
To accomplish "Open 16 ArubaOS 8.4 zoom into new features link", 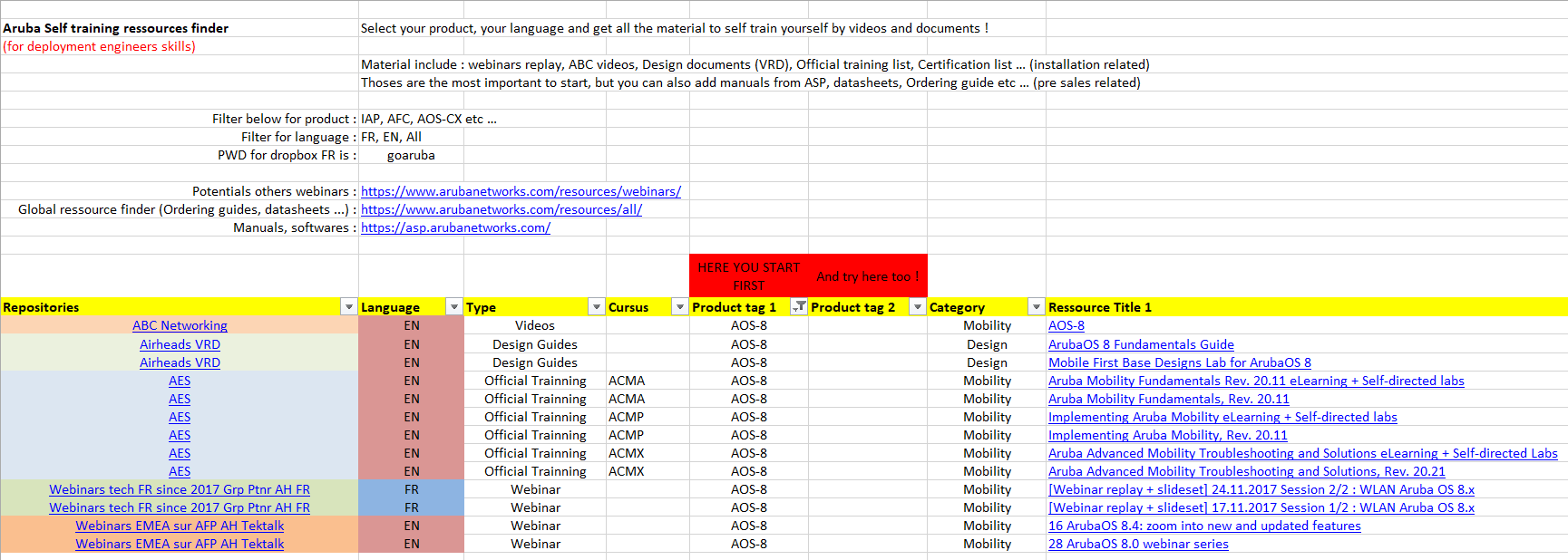I will pos(1204,526).
